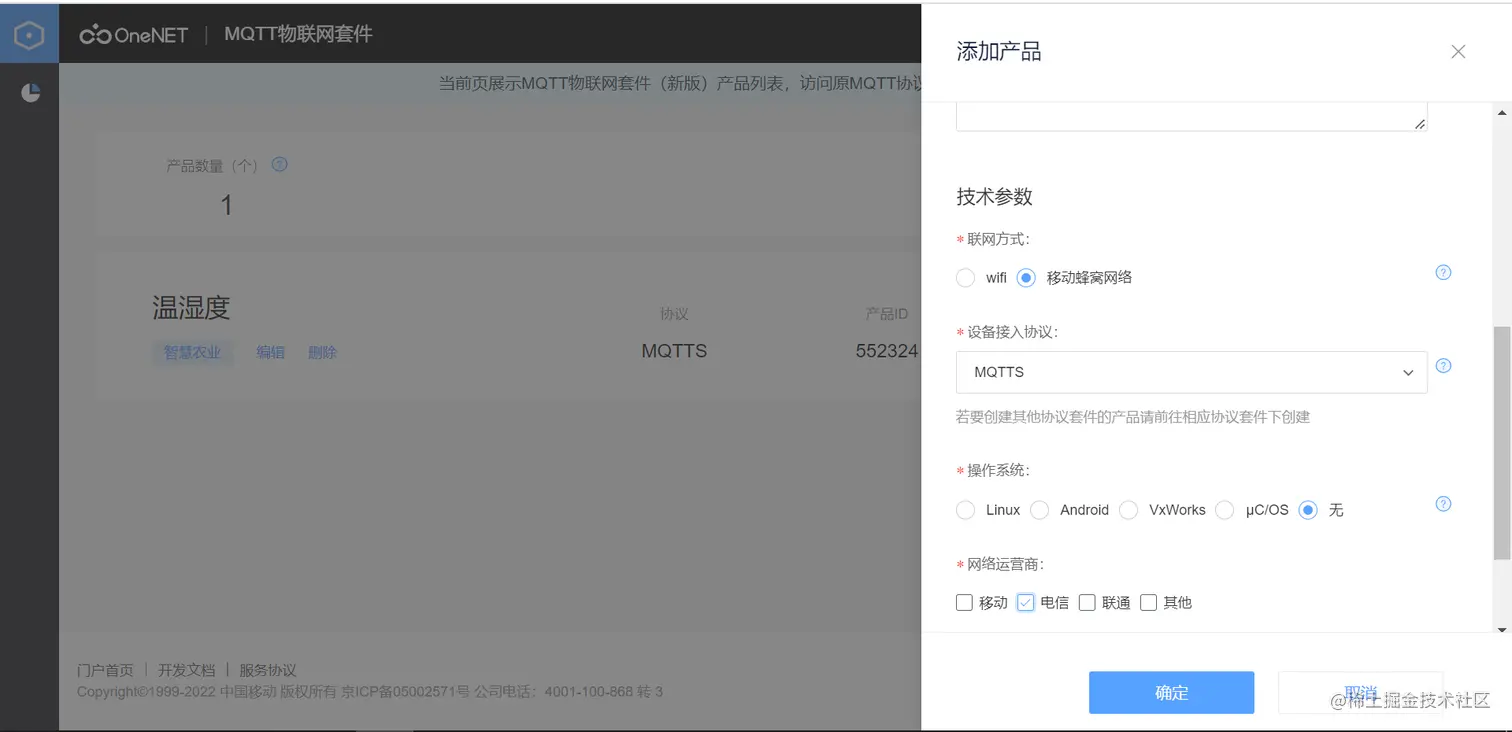The width and height of the screenshot is (1512, 732).
Task: Click product ID value 552324
Action: (888, 351)
